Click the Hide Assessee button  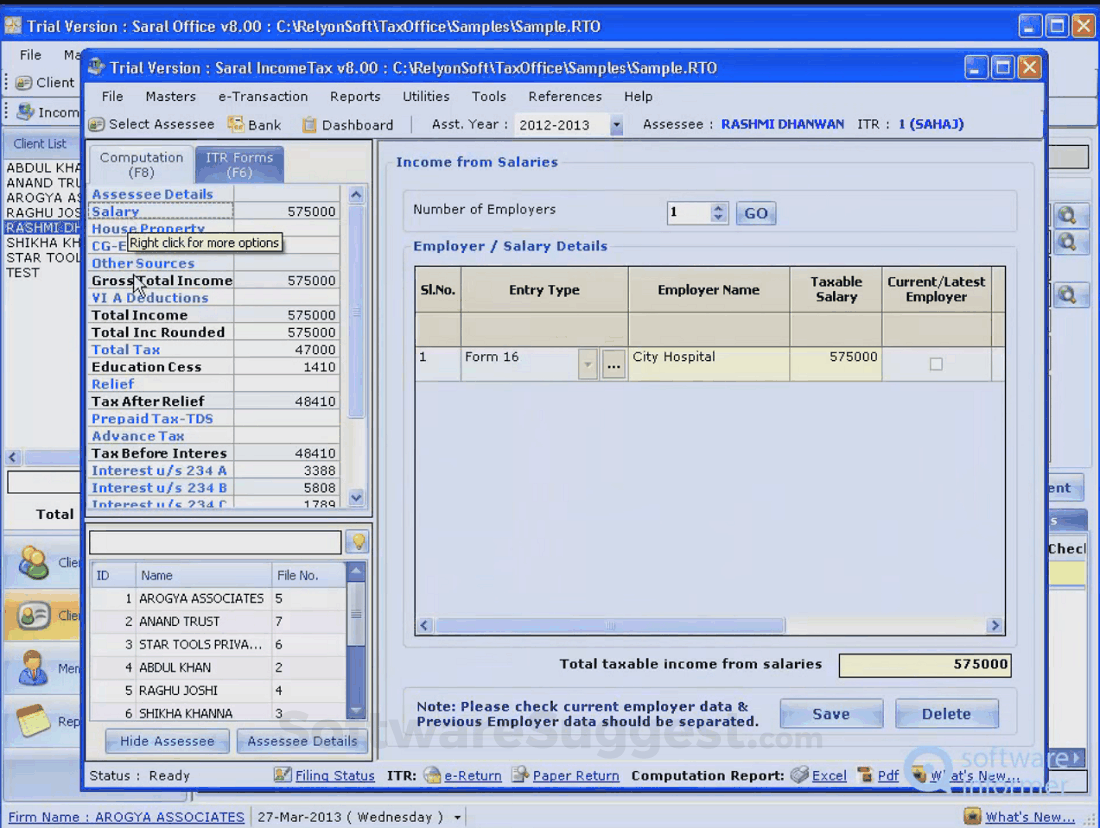[x=166, y=740]
